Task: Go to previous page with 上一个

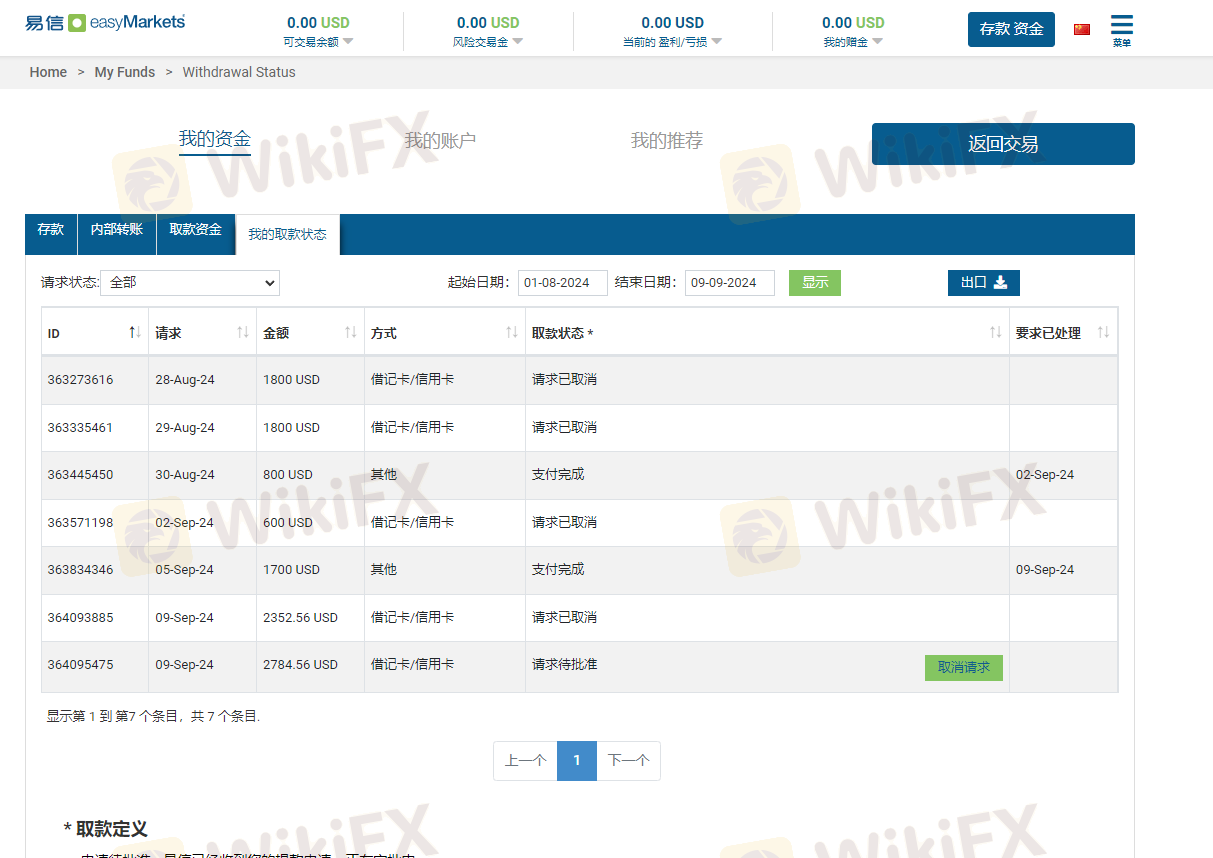Action: [x=525, y=761]
